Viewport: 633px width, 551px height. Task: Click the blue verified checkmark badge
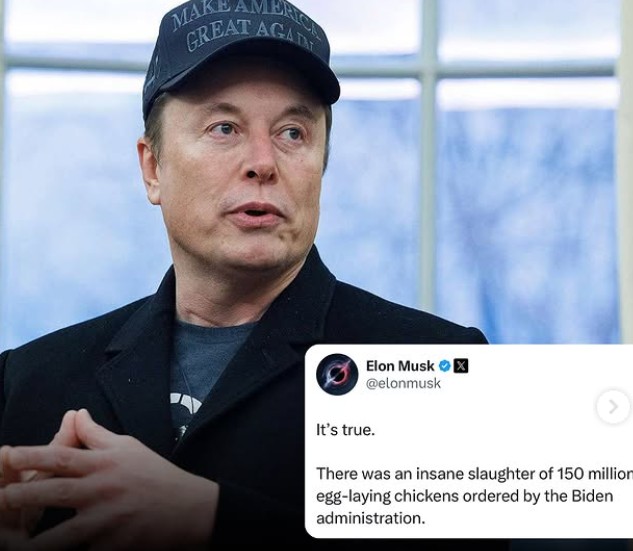(x=444, y=366)
